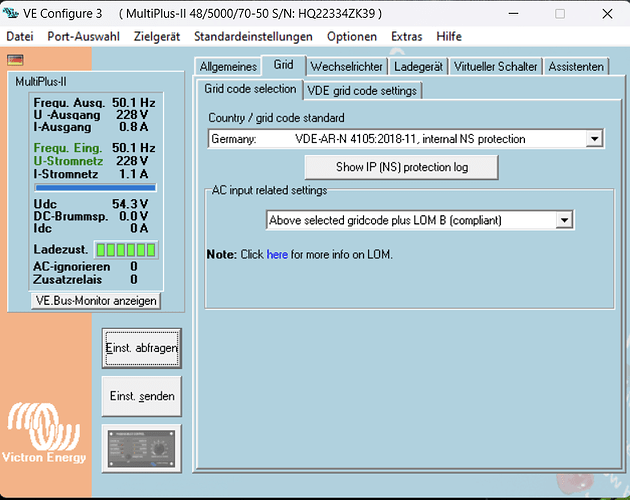Click VE.Bus-Monitor anzeigen button
630x500 pixels.
coord(96,301)
